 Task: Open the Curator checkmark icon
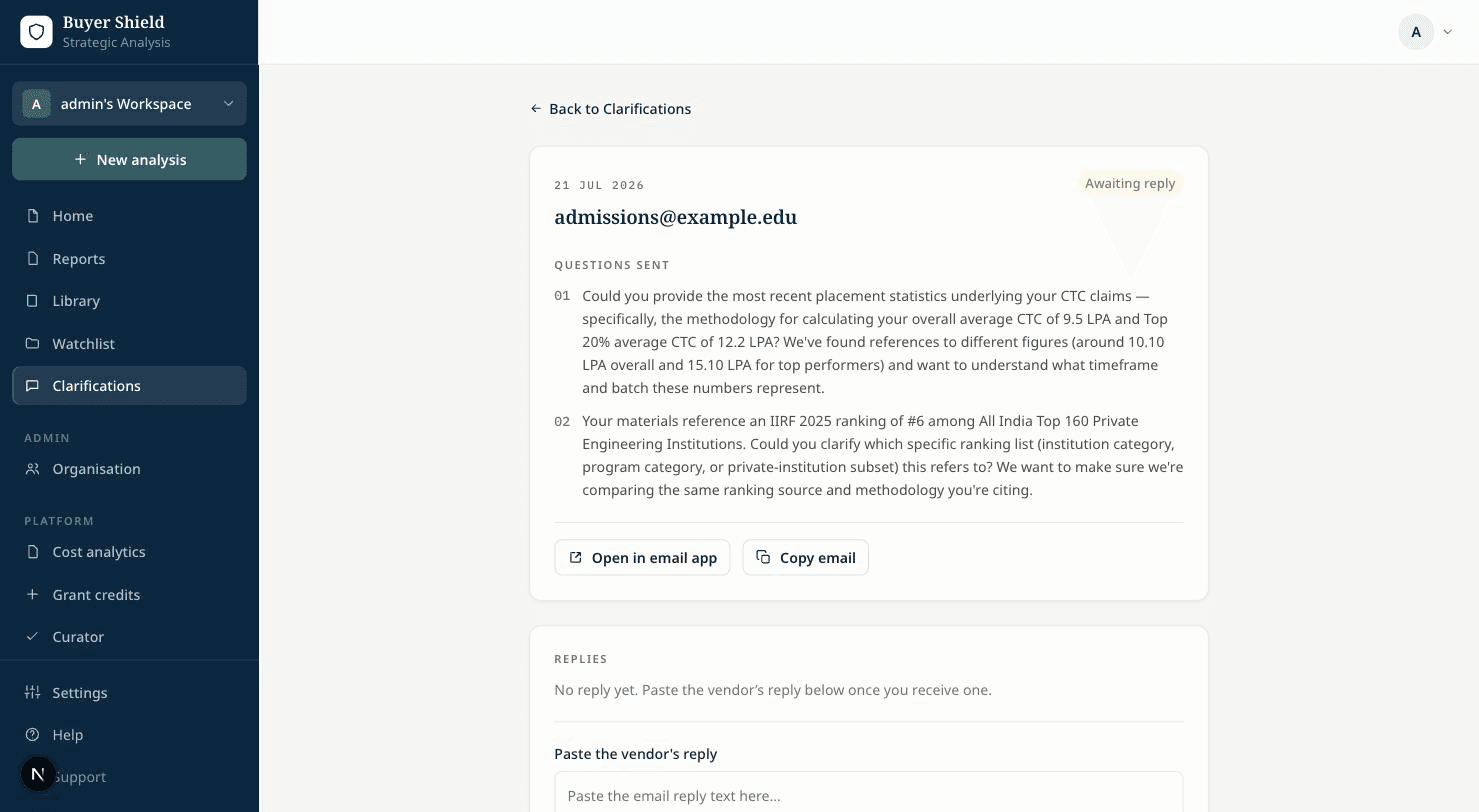[33, 637]
